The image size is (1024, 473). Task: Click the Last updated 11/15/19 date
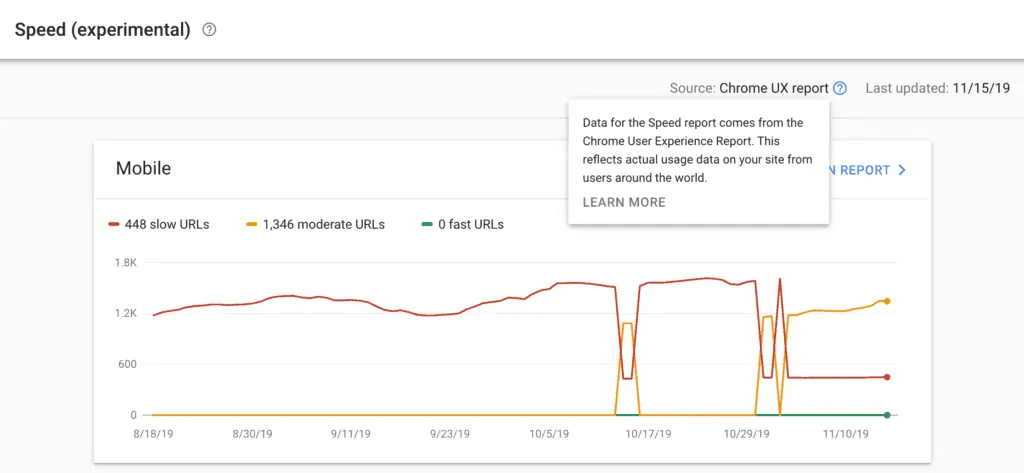click(x=981, y=88)
